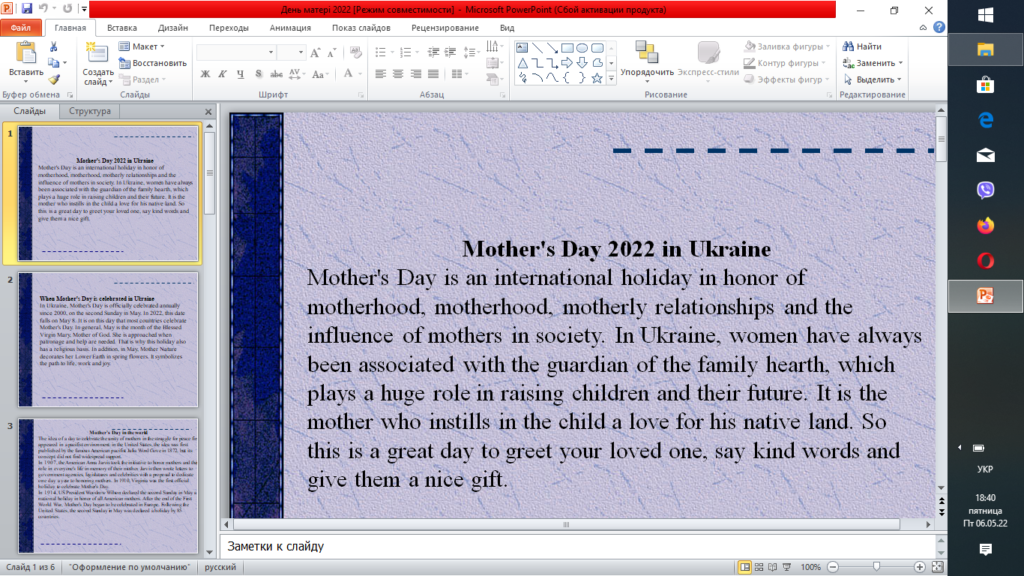
Task: Toggle bold Ж formatting
Action: (205, 74)
